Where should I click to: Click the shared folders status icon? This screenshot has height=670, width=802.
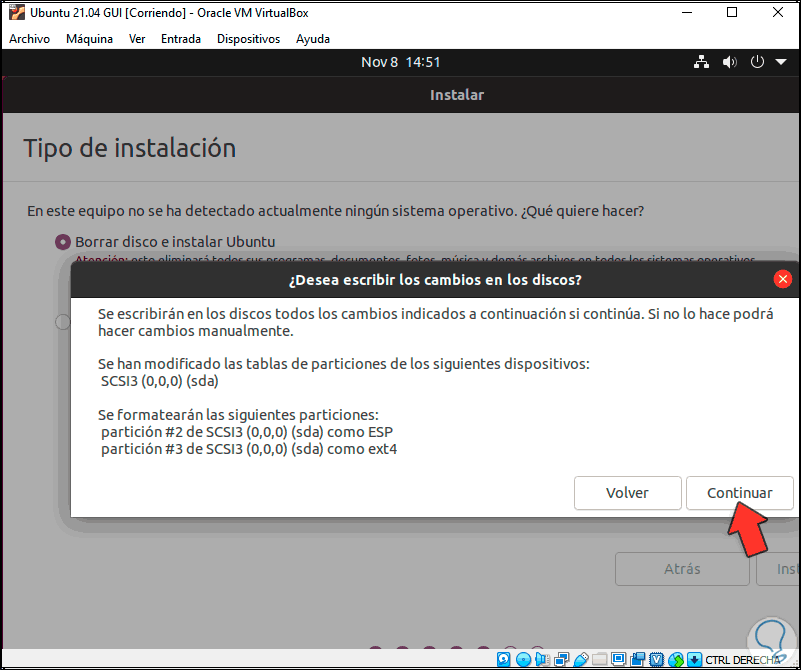599,659
